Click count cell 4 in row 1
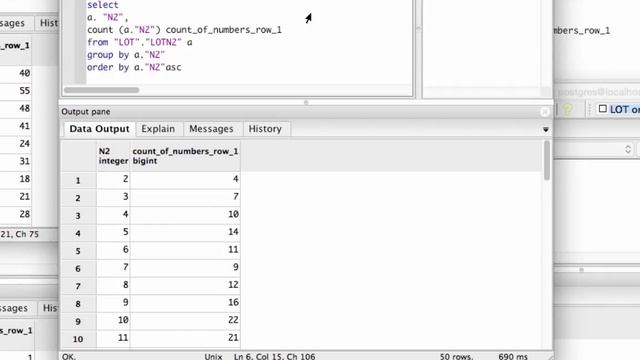640x360 pixels. [x=185, y=180]
